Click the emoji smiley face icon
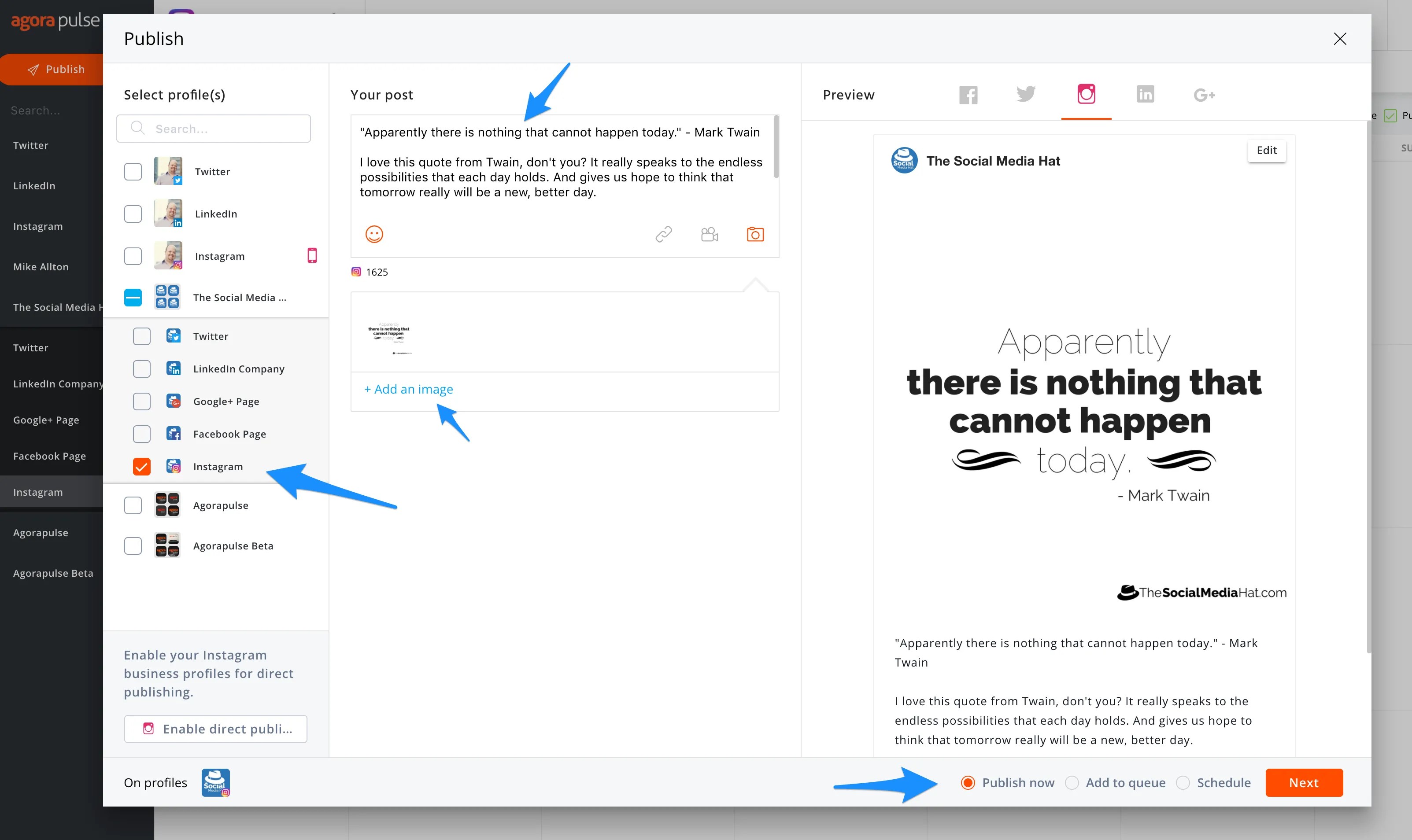1412x840 pixels. [x=375, y=234]
